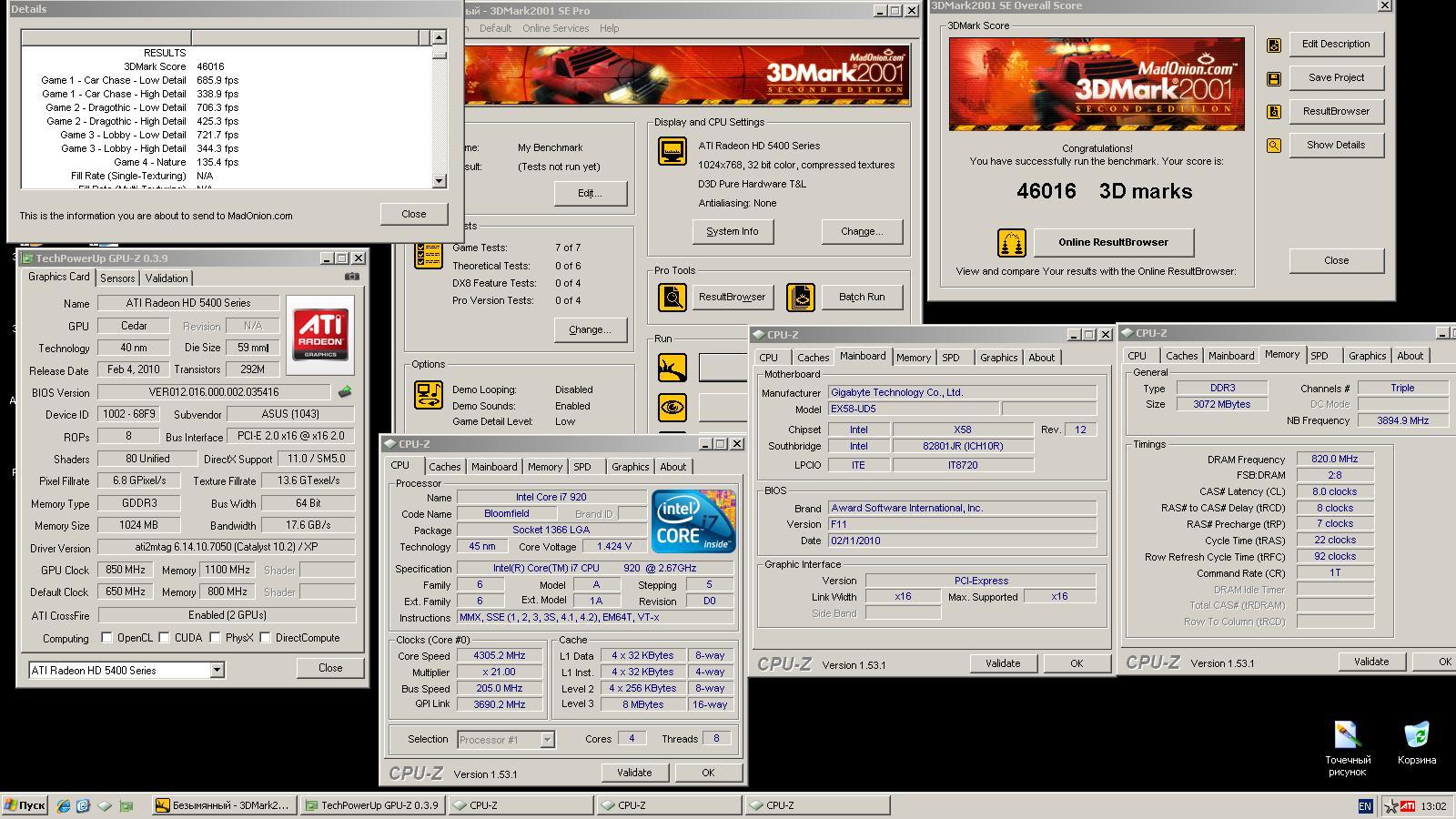Click the Online ResultBrowser people icon
Viewport: 1456px width, 819px height.
1012,243
